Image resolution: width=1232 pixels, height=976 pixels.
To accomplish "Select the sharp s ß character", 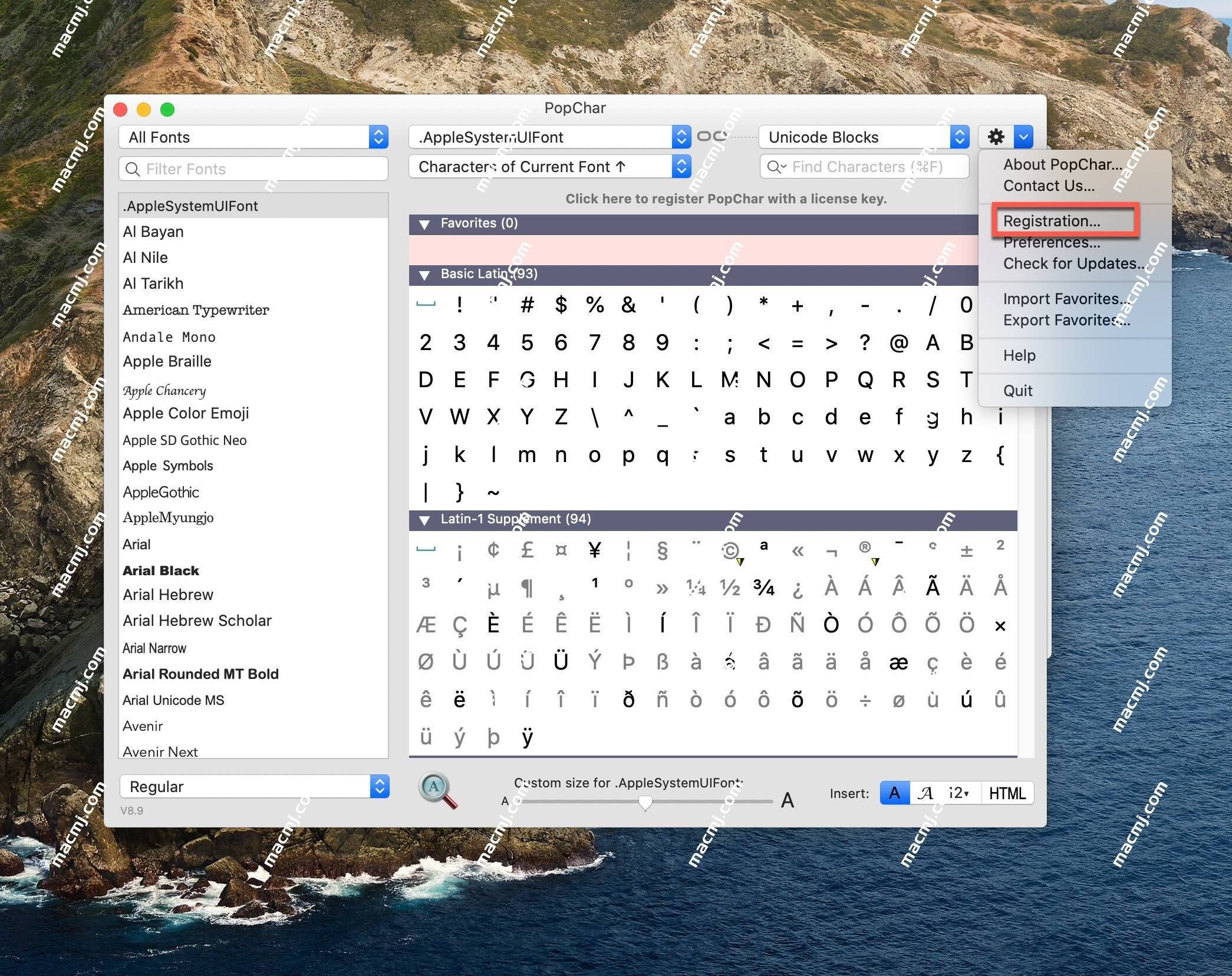I will (x=663, y=662).
